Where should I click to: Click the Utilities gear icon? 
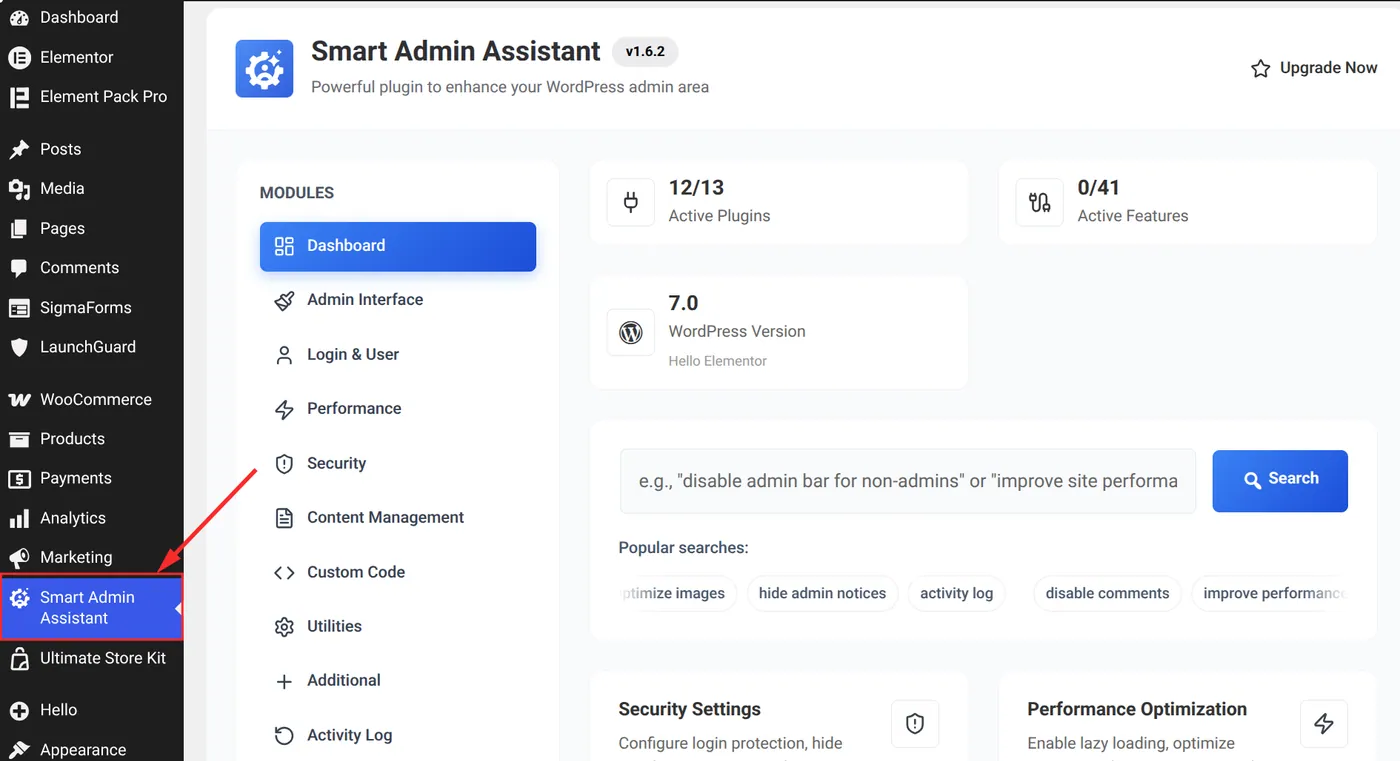coord(284,627)
